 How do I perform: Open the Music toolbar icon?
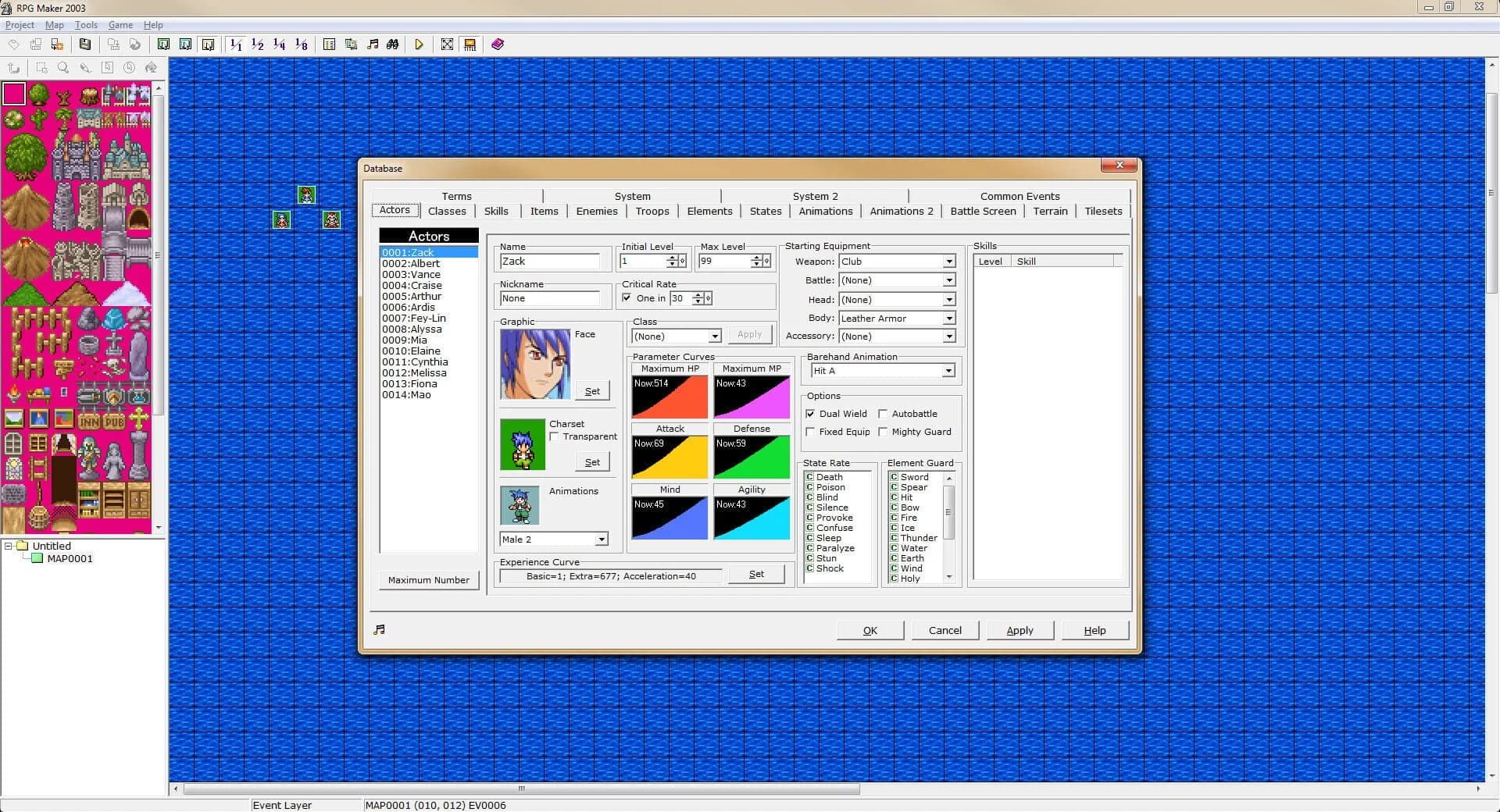point(373,45)
